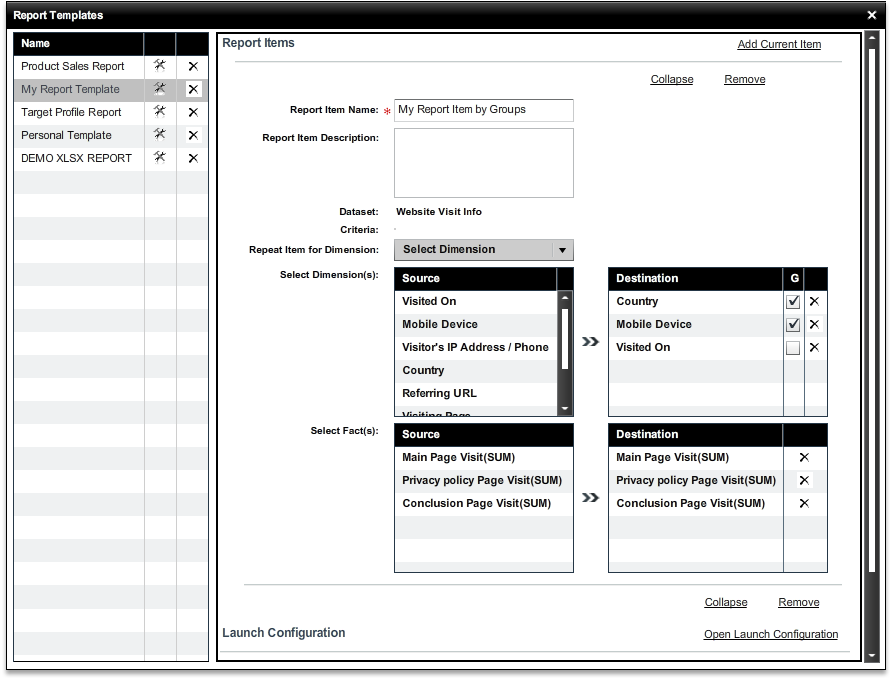This screenshot has width=892, height=679.
Task: Click the Report Item Name field
Action: point(483,110)
